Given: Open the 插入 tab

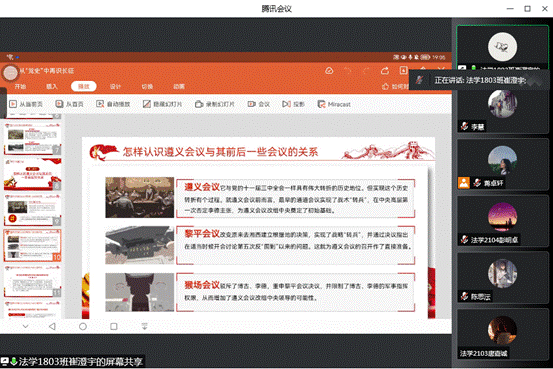Looking at the screenshot, I should (51, 86).
